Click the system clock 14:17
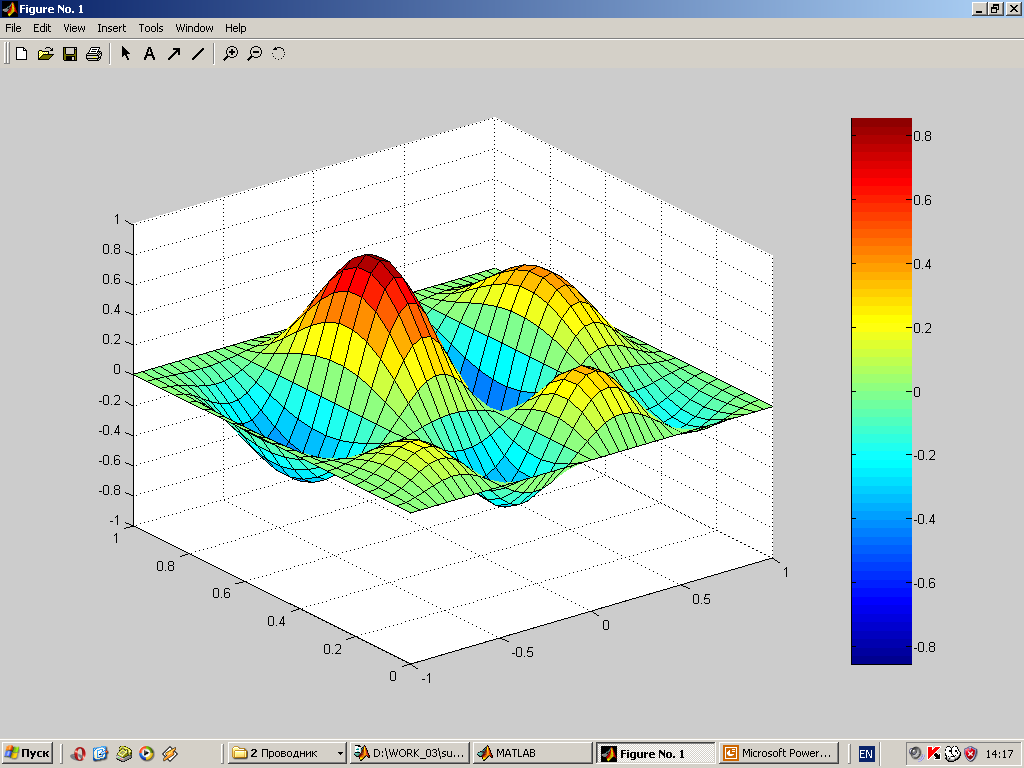Screen dimensions: 1024x768 click(x=999, y=754)
